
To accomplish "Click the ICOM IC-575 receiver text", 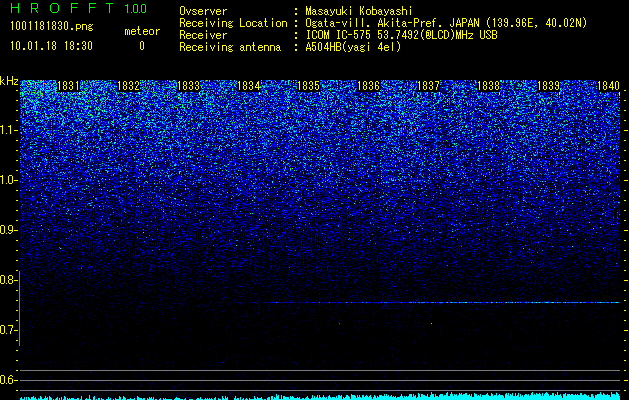I will tap(401, 35).
